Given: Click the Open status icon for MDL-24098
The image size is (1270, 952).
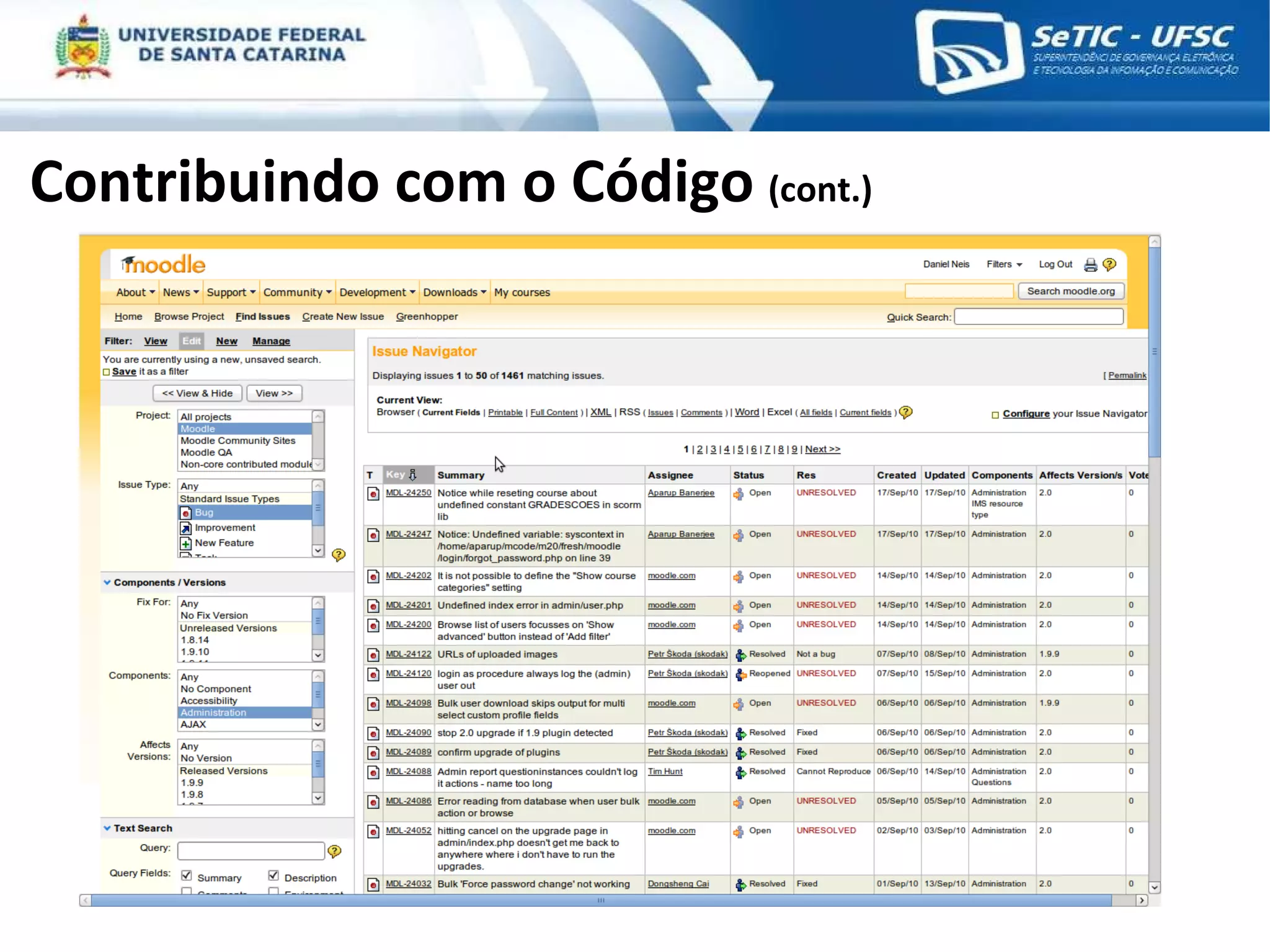Looking at the screenshot, I should tap(739, 705).
